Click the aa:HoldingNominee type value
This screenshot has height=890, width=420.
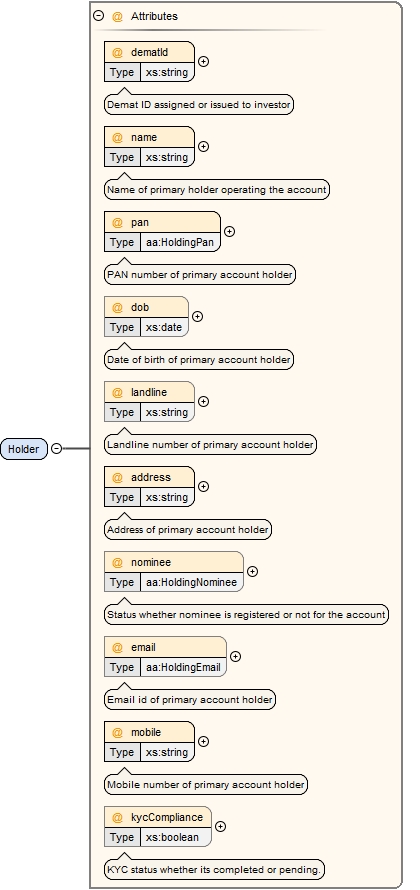pos(191,582)
